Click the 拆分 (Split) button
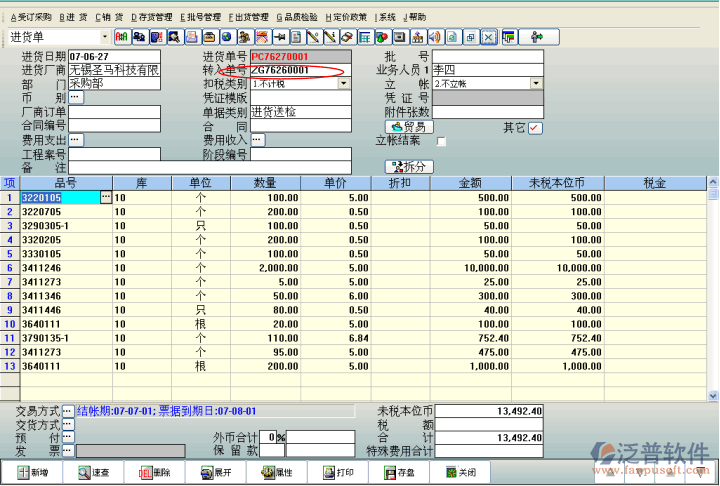This screenshot has width=720, height=486. pyautogui.click(x=410, y=166)
